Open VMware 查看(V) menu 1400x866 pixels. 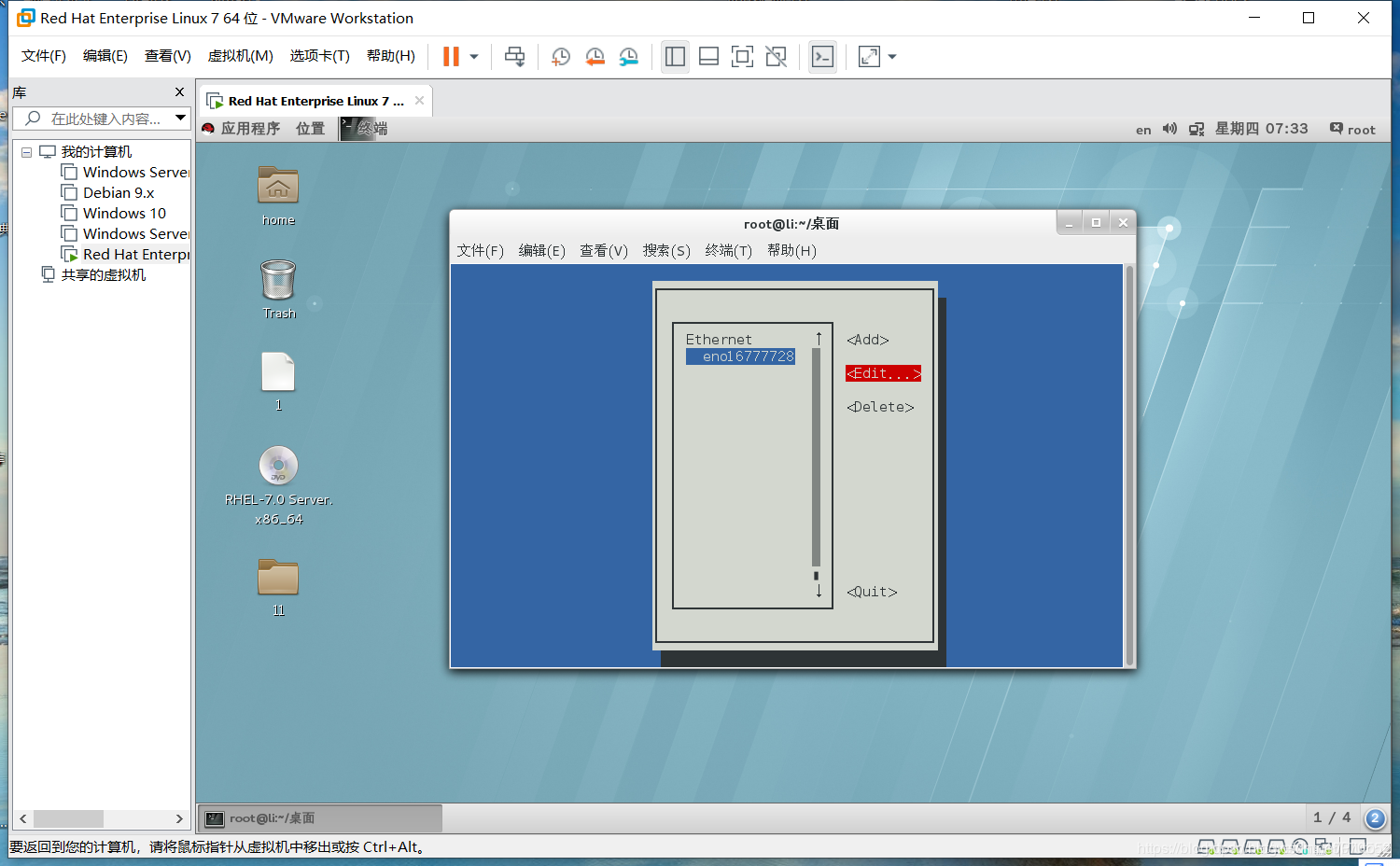point(167,56)
